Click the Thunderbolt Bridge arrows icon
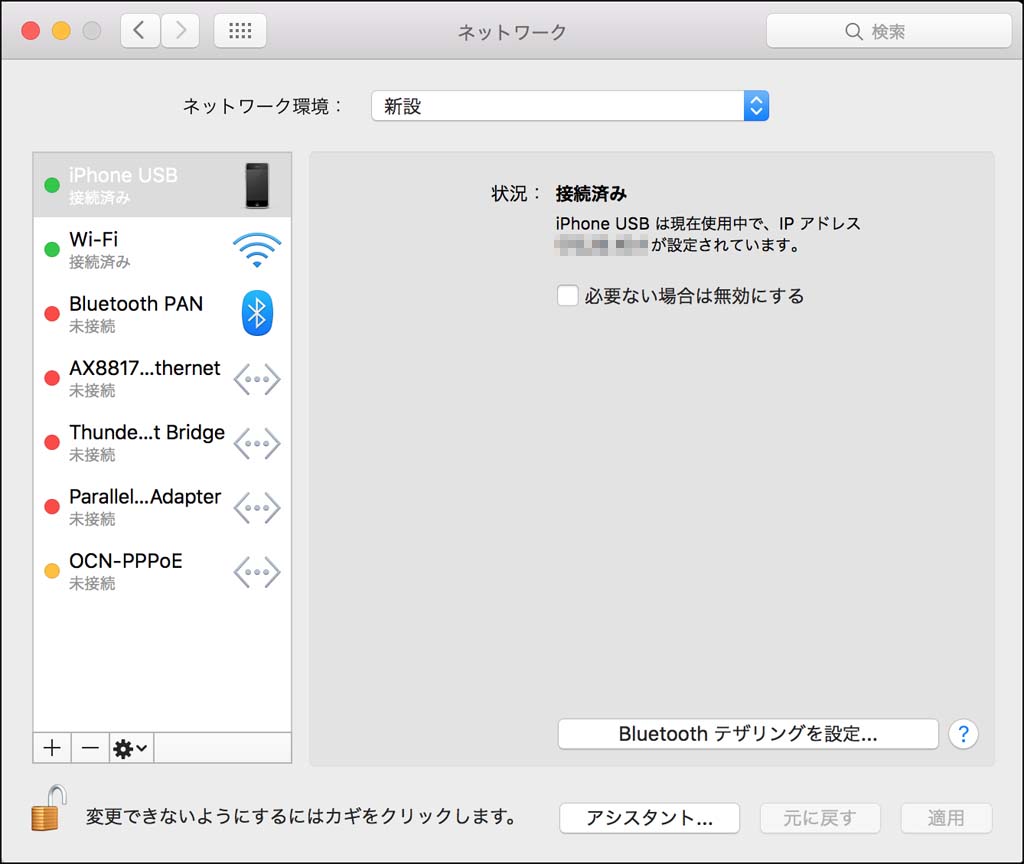This screenshot has height=864, width=1024. click(x=257, y=443)
